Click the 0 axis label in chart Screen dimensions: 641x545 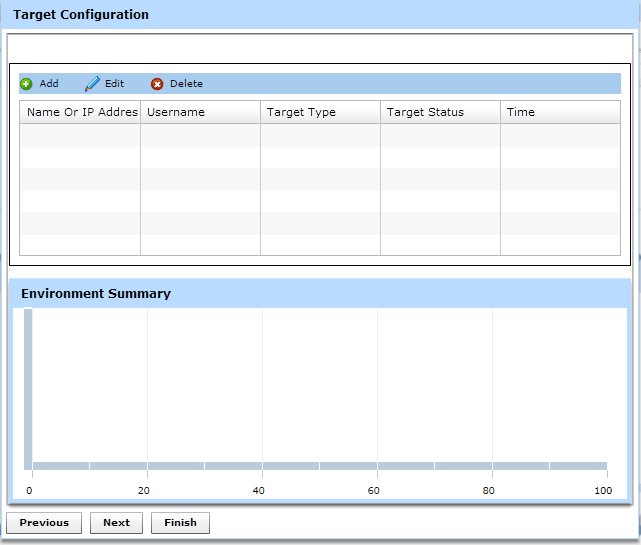(x=29, y=491)
